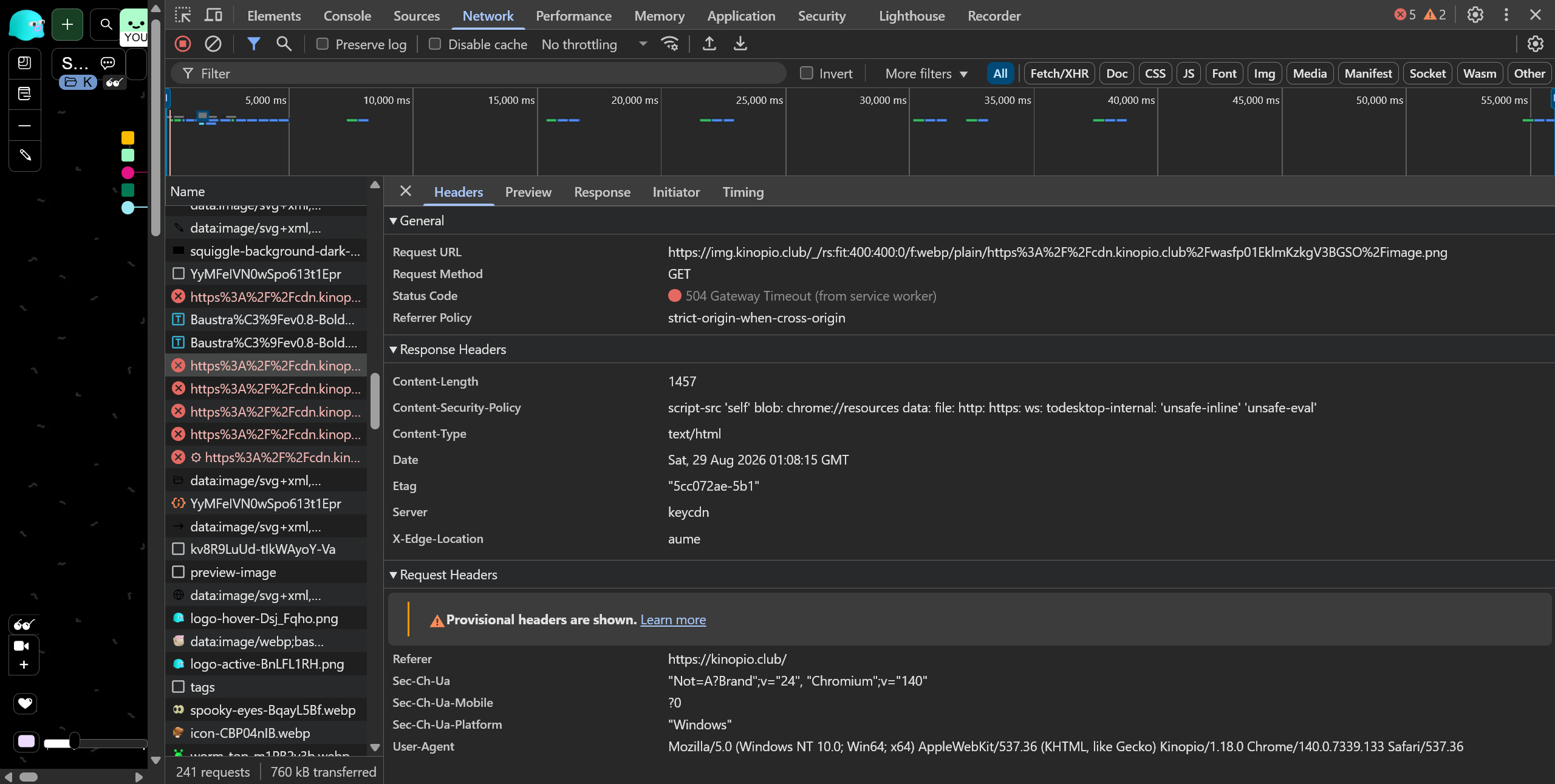The height and width of the screenshot is (784, 1555).
Task: Open the Application tab
Action: [741, 16]
